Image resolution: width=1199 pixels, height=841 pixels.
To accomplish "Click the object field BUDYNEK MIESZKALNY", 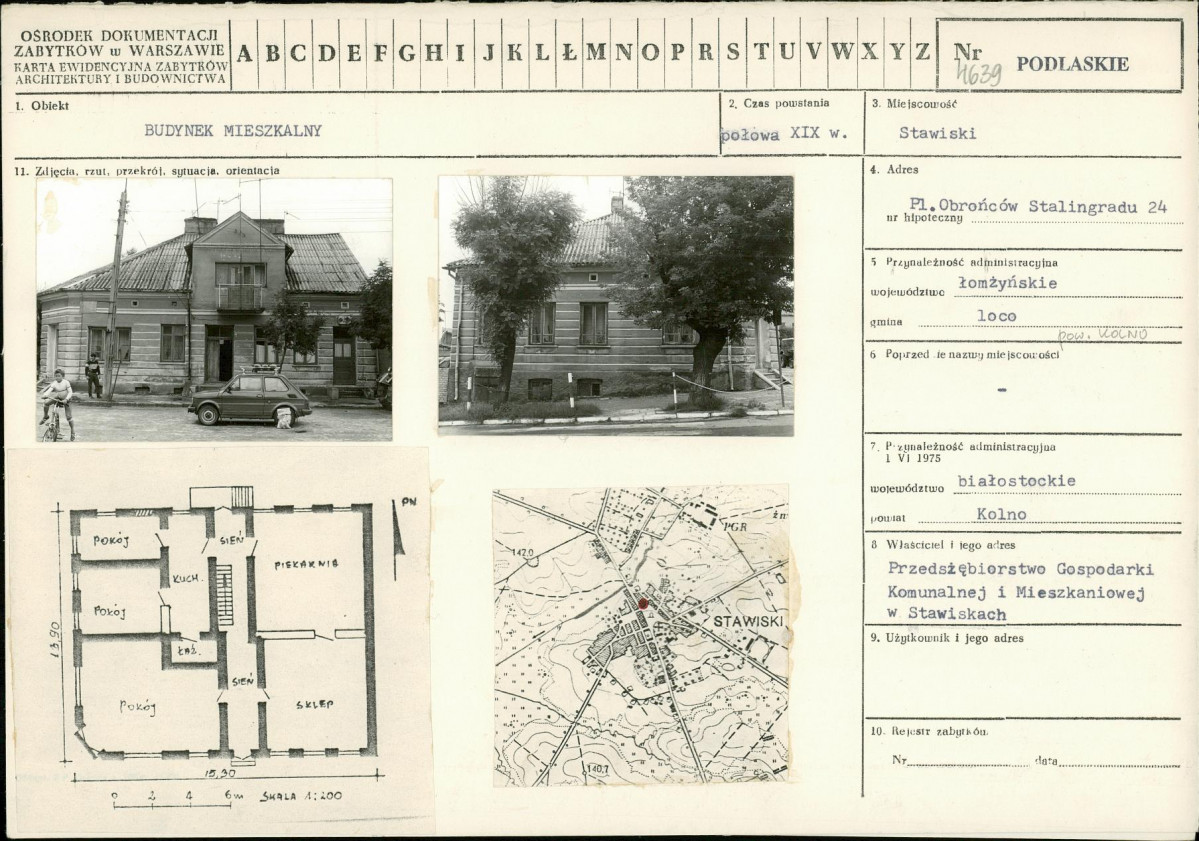I will pyautogui.click(x=233, y=131).
